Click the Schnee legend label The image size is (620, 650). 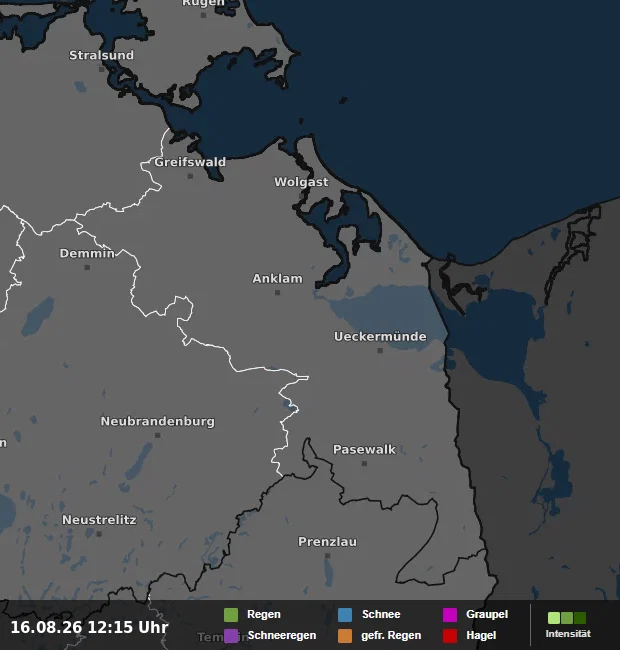point(381,614)
